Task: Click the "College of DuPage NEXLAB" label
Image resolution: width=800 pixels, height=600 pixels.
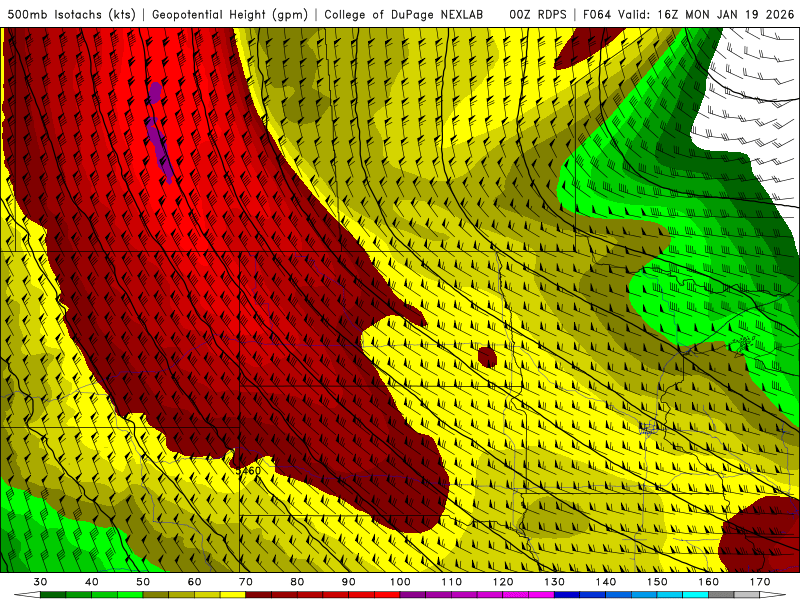Action: [404, 15]
